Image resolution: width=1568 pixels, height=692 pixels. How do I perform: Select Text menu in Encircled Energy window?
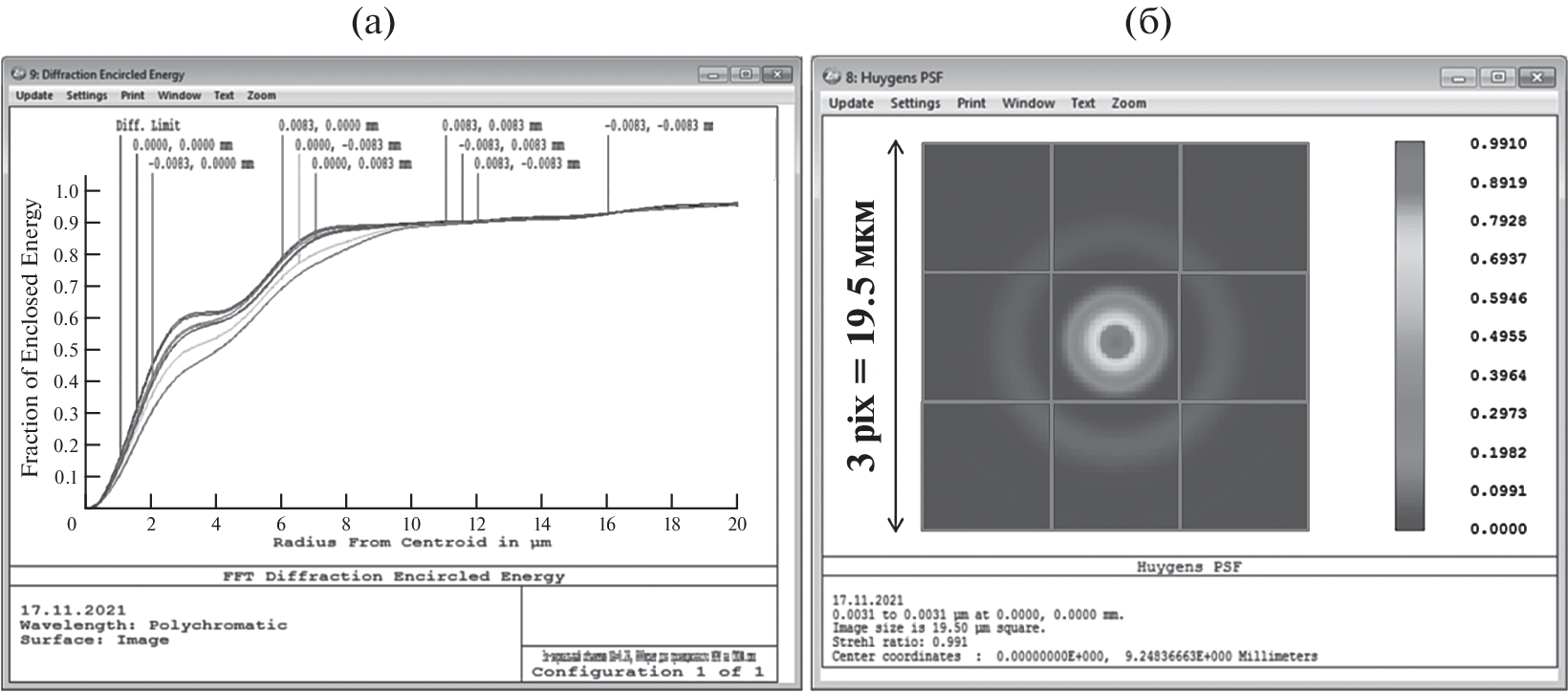[224, 96]
